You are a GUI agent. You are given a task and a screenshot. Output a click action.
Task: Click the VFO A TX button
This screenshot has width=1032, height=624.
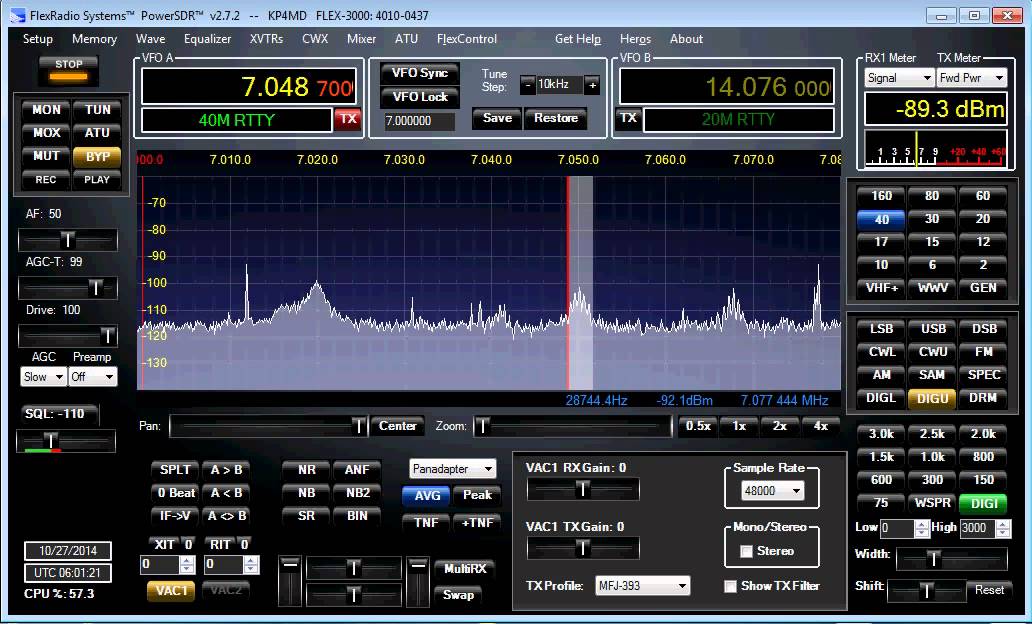tap(348, 119)
